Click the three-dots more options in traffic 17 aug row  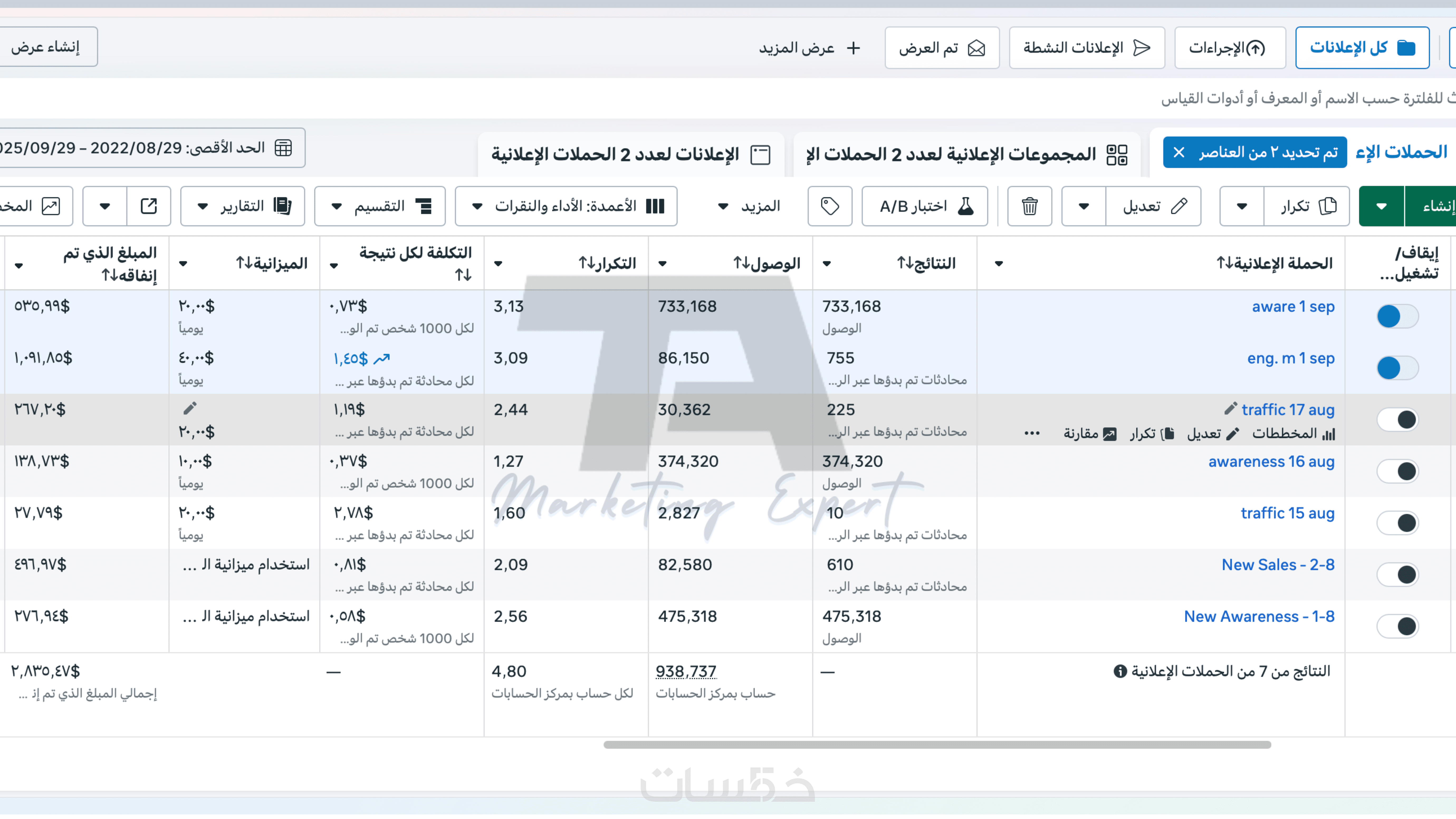[1032, 434]
